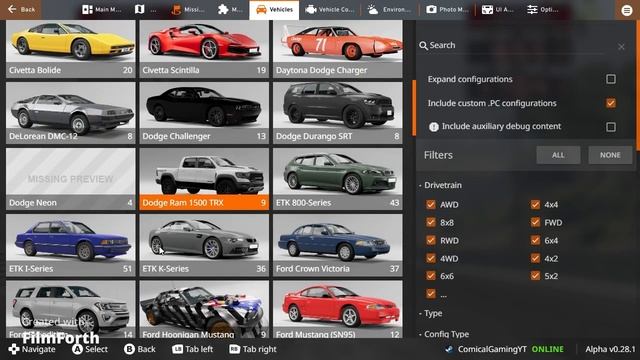Select the Vehicles tab
The height and width of the screenshot is (360, 640).
click(274, 10)
